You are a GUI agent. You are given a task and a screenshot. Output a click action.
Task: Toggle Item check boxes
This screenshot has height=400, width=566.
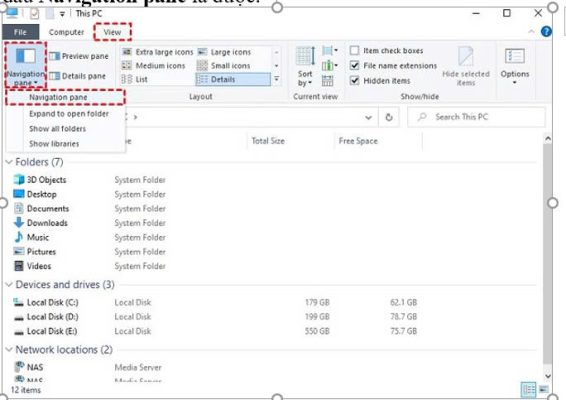386,51
